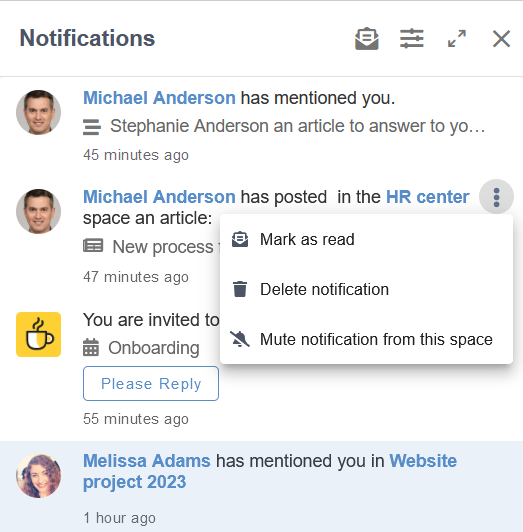Open Michael Anderson link in mention notification
Image resolution: width=523 pixels, height=532 pixels.
click(x=159, y=98)
